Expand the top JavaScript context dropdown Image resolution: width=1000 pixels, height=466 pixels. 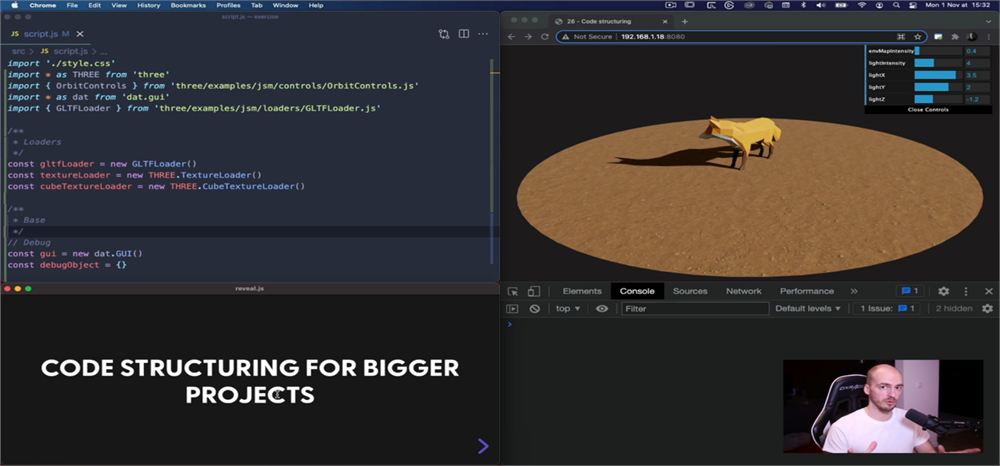click(x=568, y=309)
